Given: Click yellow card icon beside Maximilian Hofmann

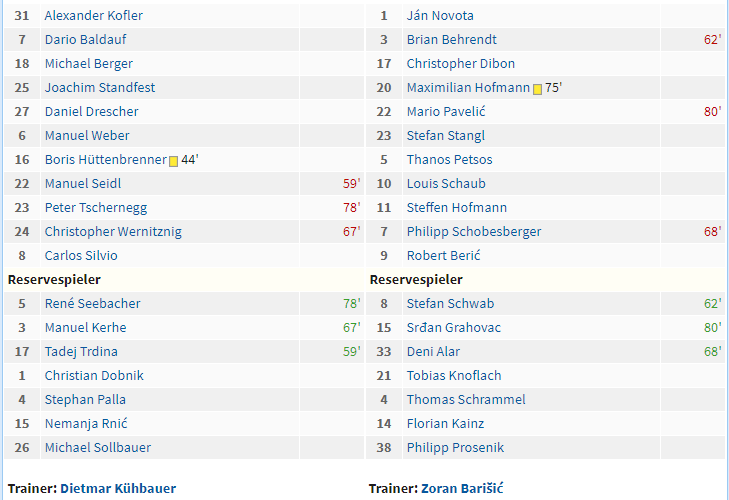Looking at the screenshot, I should click(x=537, y=89).
